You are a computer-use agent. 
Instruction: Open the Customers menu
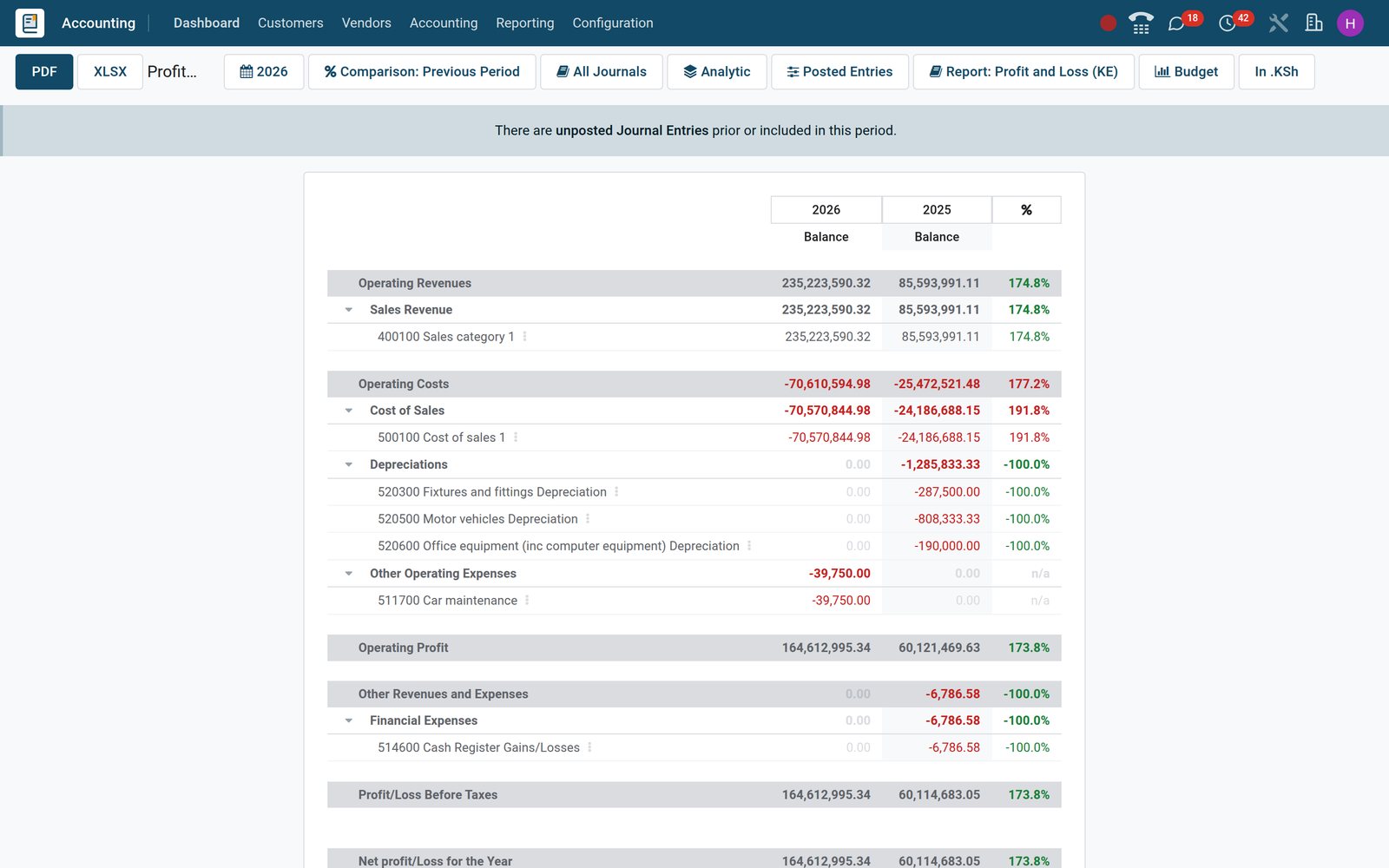click(x=291, y=23)
